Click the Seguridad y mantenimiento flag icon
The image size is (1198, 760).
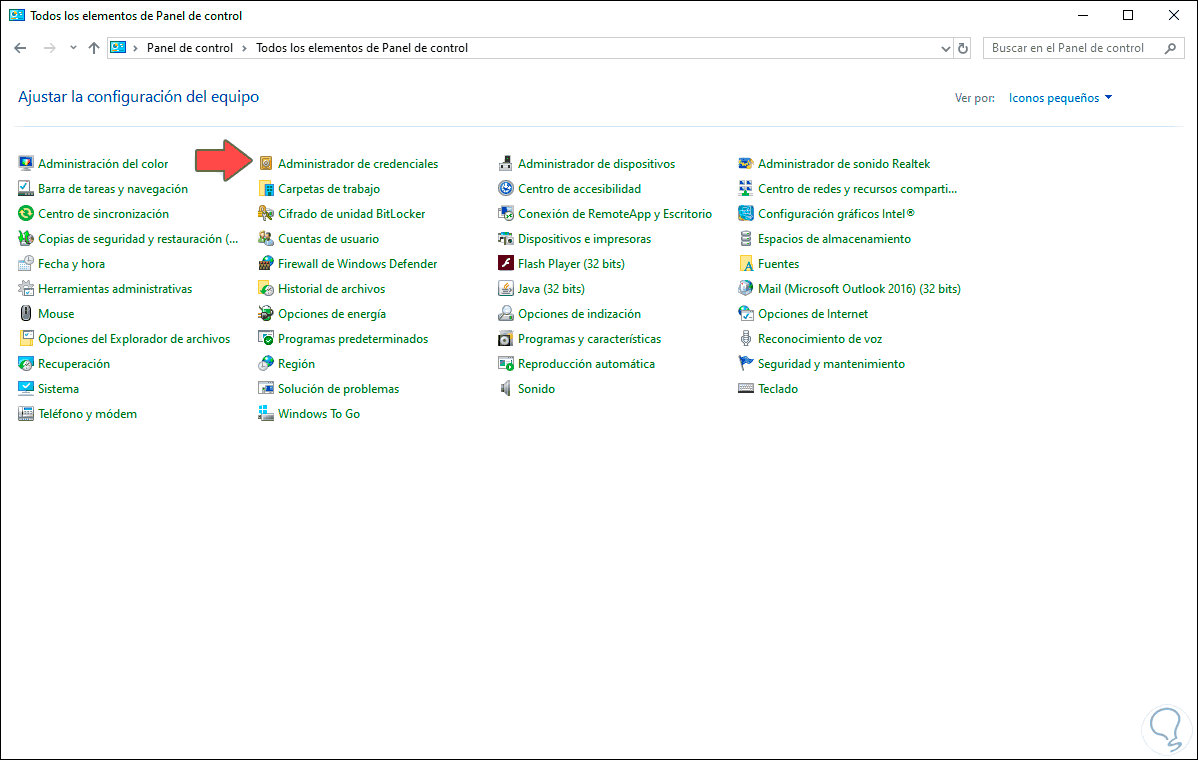(x=746, y=364)
